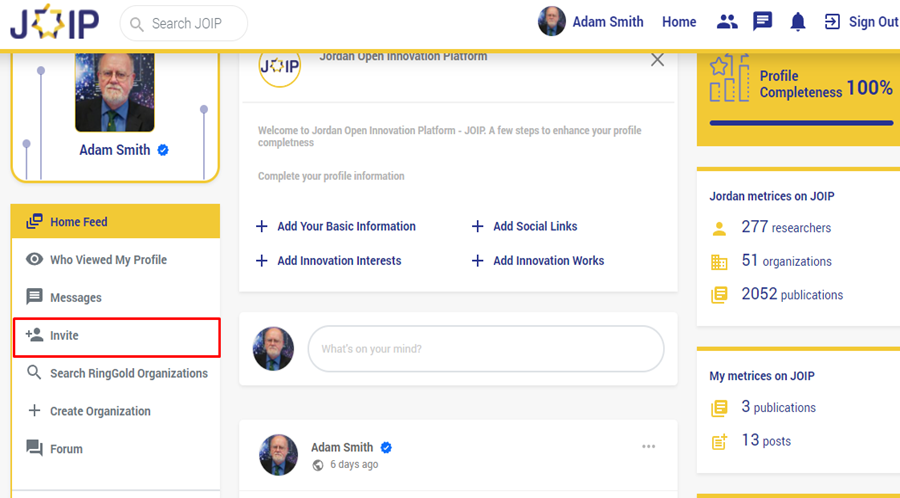Click the plus icon for Add Social Links
900x498 pixels.
(x=478, y=227)
